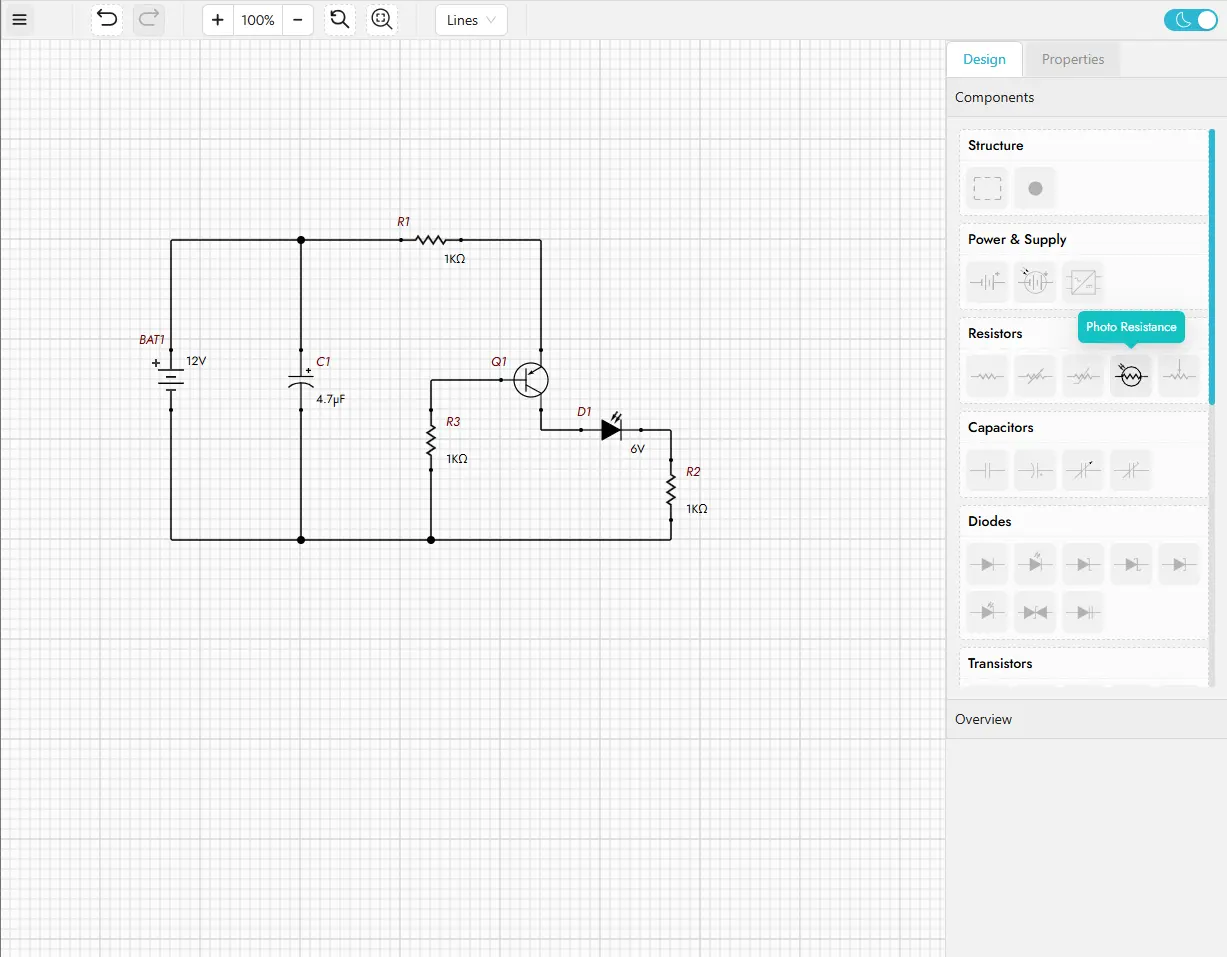Click the Photo Resistance tooltip

click(1131, 327)
